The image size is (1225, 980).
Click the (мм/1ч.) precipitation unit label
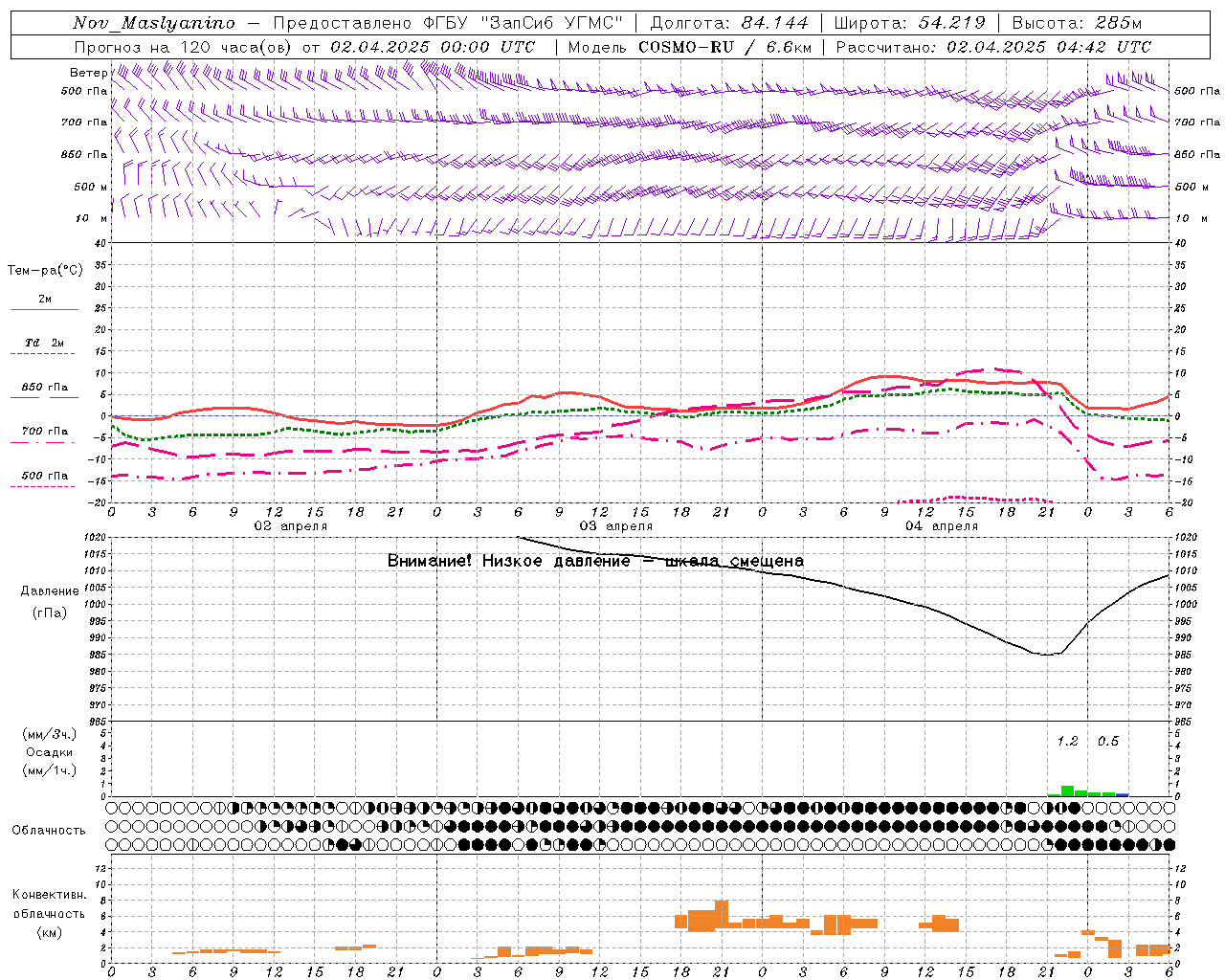point(50,770)
